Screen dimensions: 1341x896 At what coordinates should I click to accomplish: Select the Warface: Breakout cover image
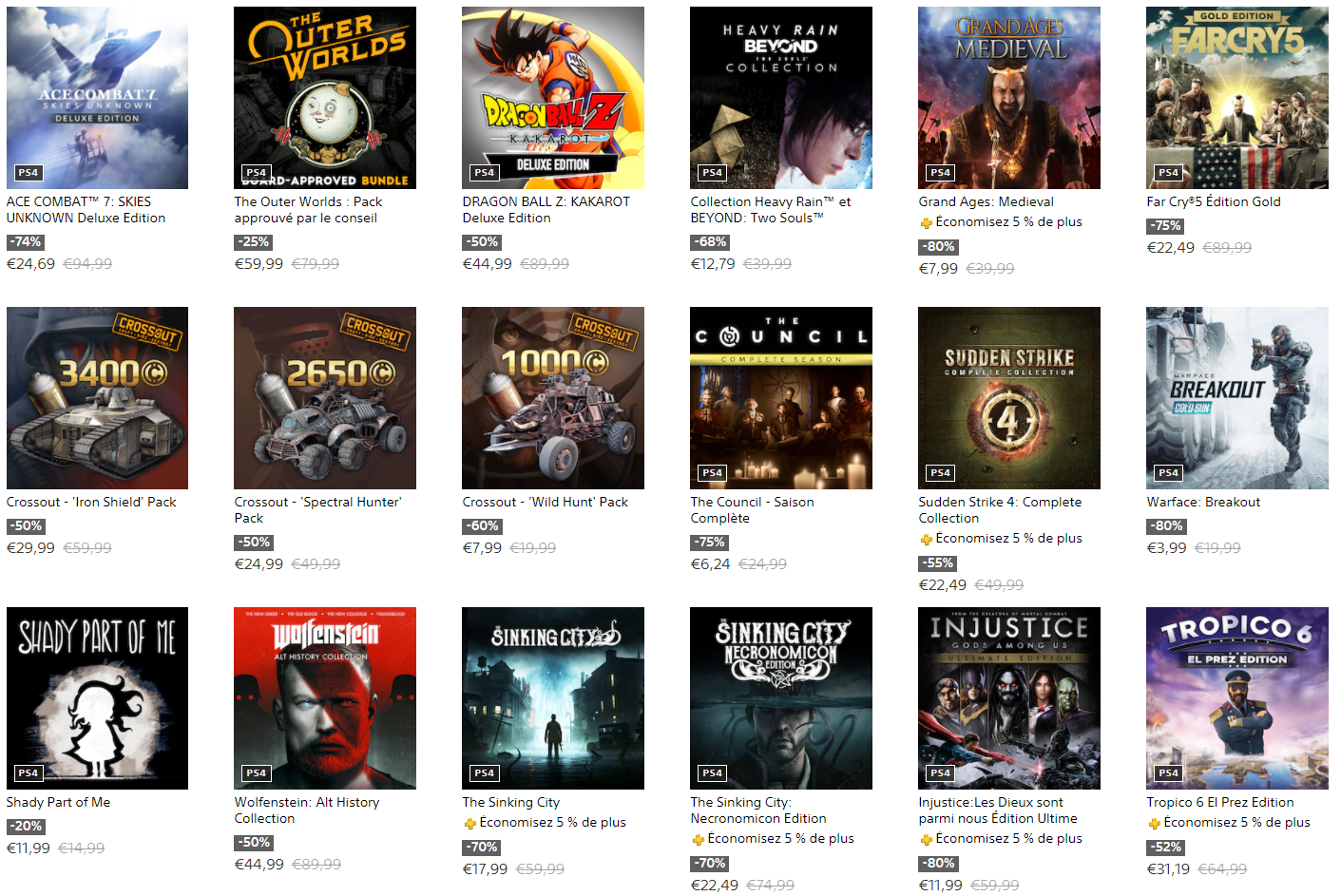point(1237,398)
